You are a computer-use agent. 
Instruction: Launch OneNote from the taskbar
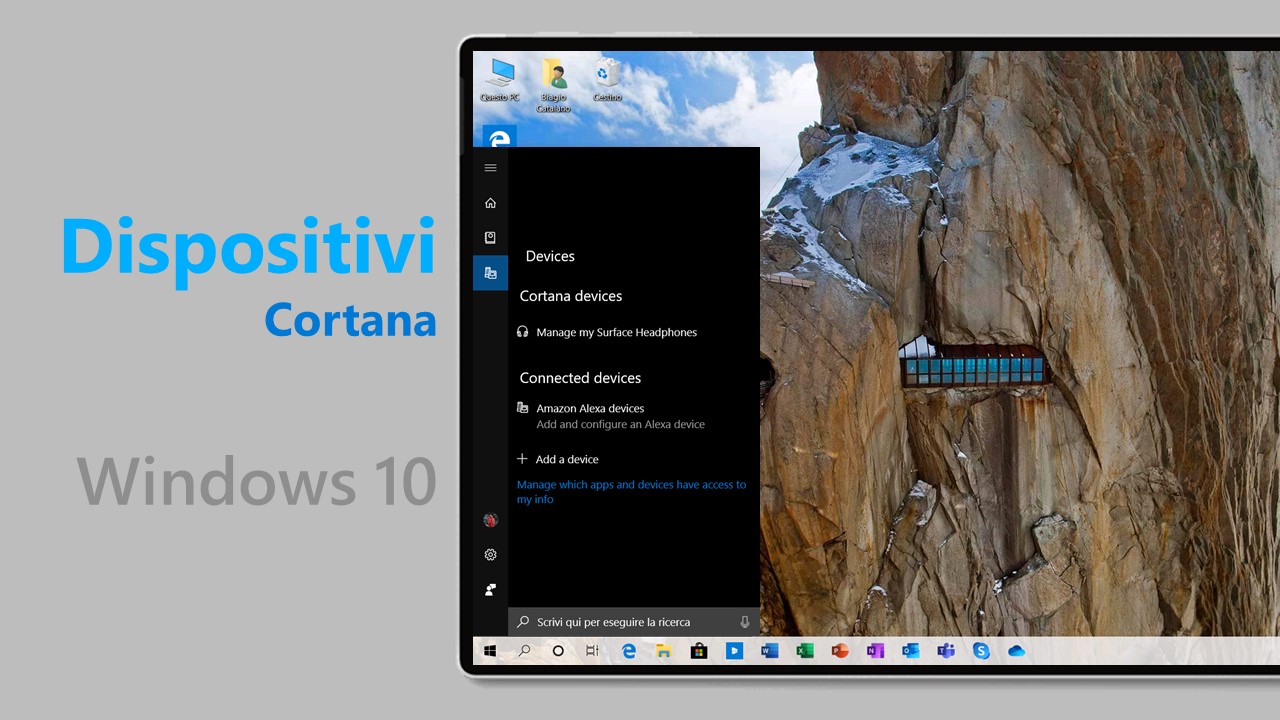875,651
